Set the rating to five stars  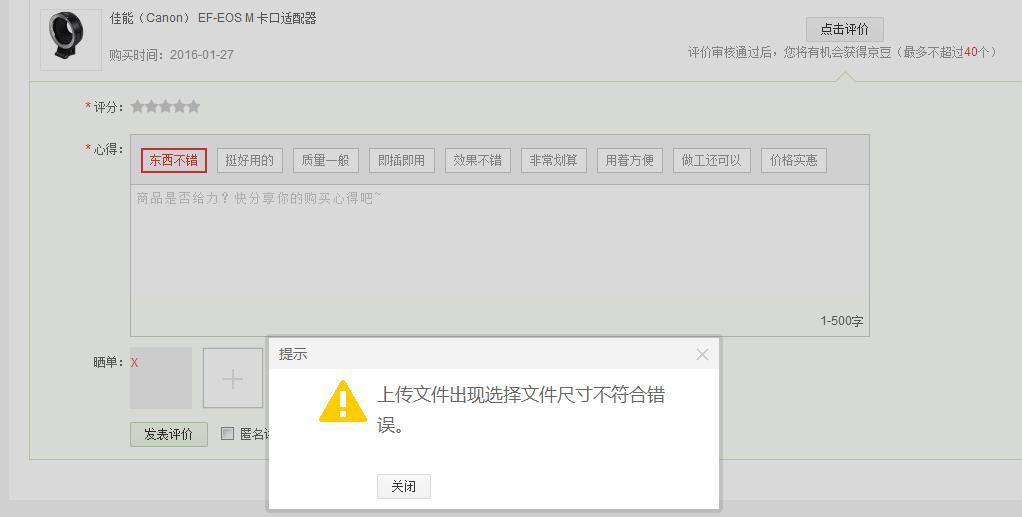click(x=194, y=106)
